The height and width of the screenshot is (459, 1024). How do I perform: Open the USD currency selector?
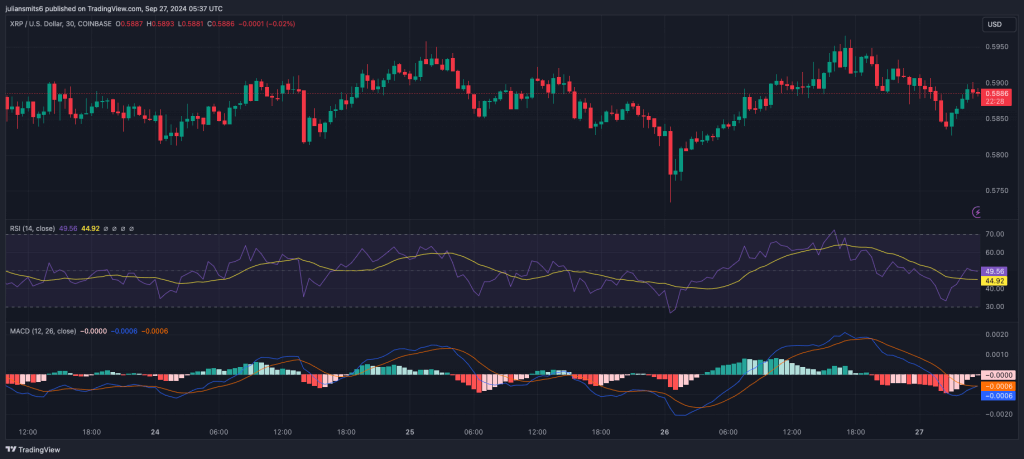click(999, 24)
